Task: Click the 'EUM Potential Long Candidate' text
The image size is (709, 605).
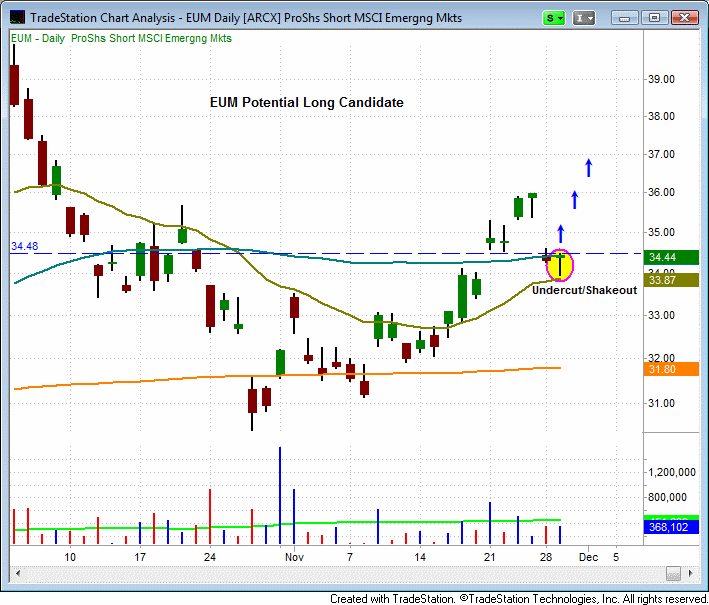Action: pyautogui.click(x=307, y=103)
